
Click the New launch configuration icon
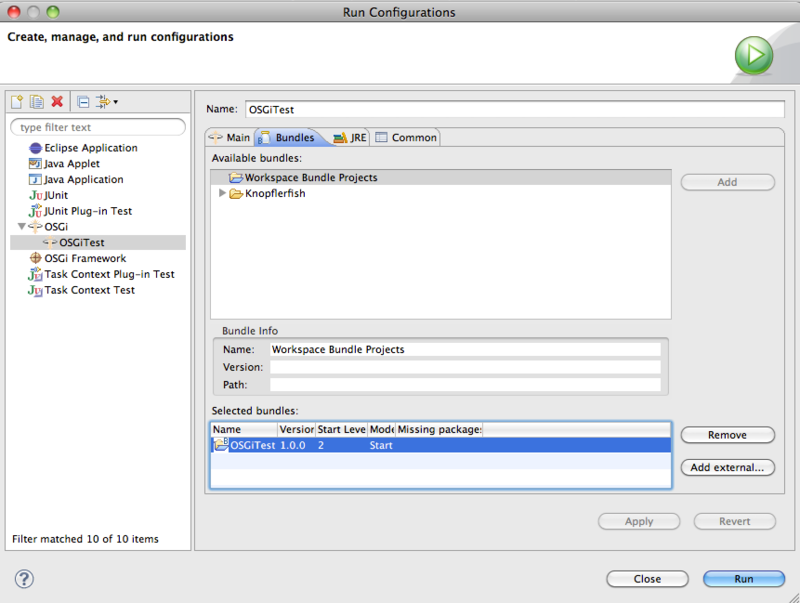click(17, 102)
